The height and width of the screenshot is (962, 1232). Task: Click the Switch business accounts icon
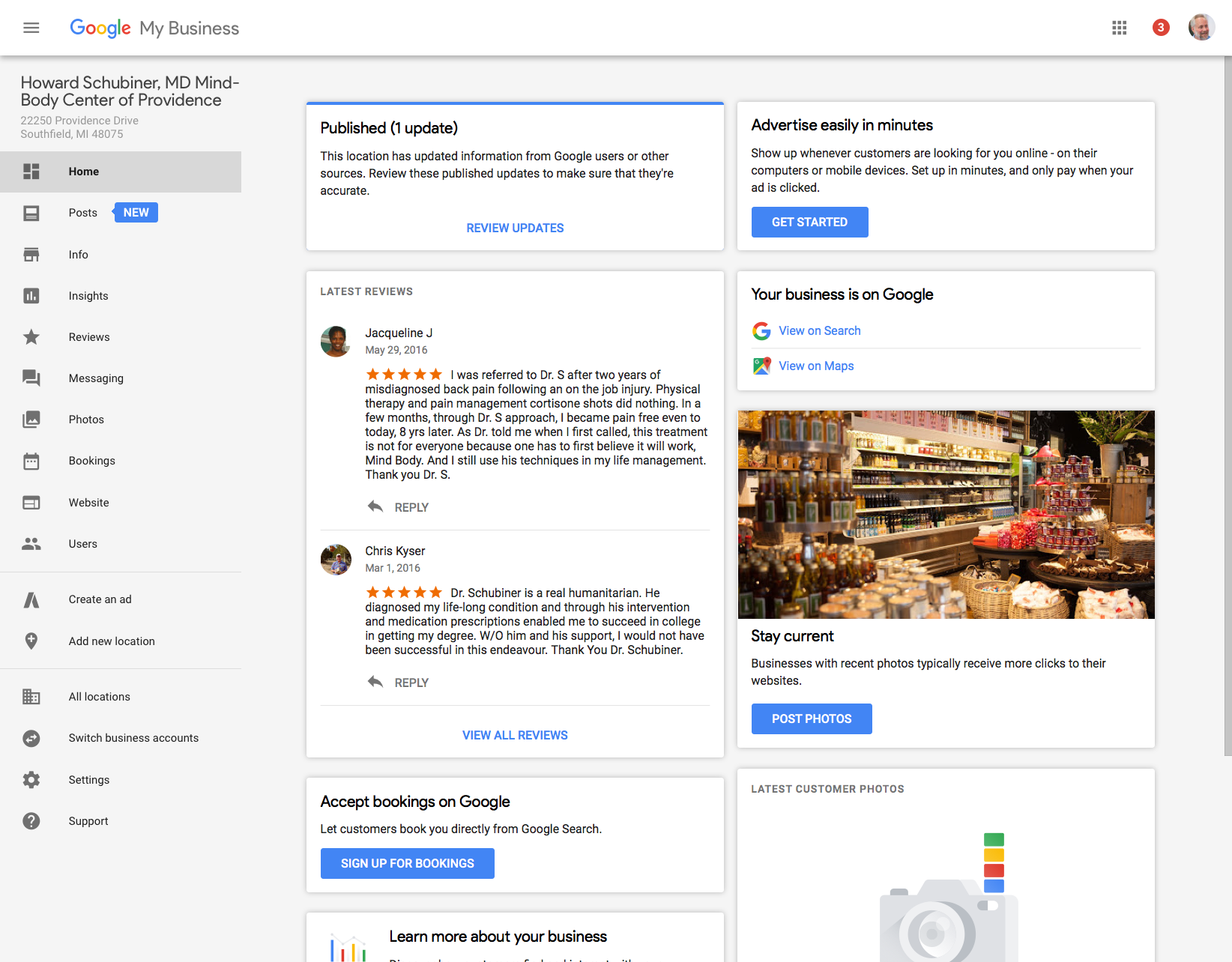(x=31, y=738)
